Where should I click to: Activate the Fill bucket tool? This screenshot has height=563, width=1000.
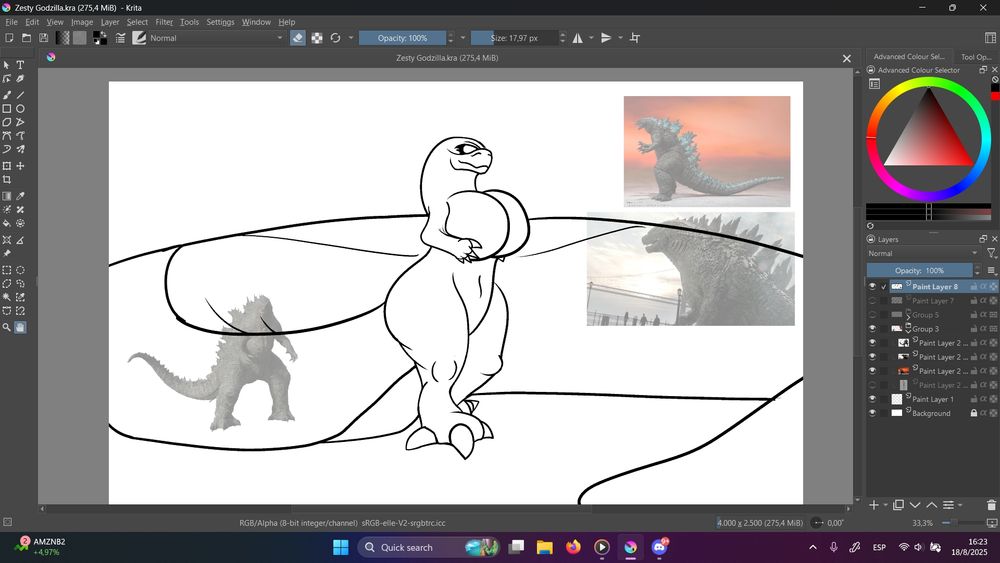pyautogui.click(x=7, y=224)
